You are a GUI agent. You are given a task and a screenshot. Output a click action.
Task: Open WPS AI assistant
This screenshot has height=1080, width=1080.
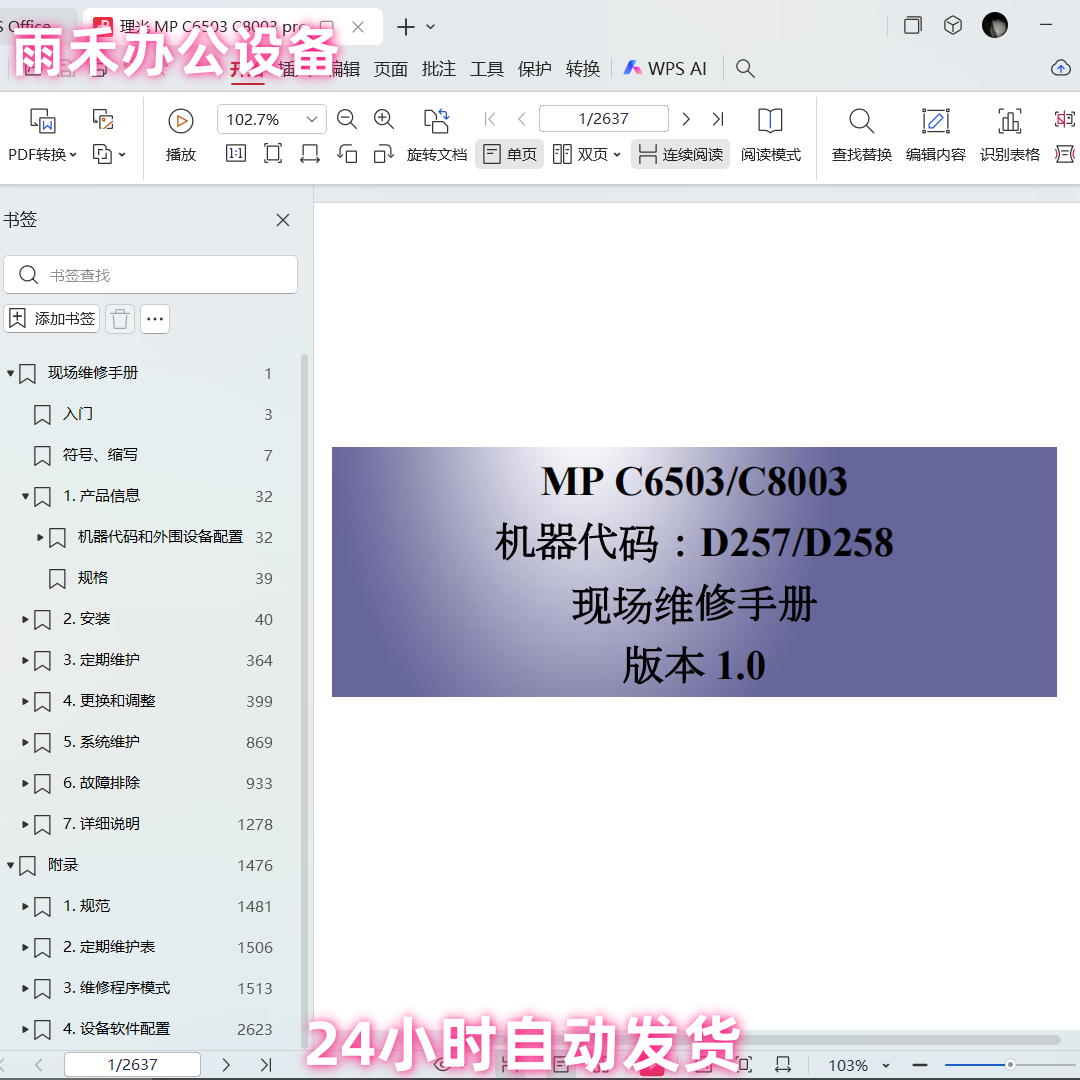665,68
